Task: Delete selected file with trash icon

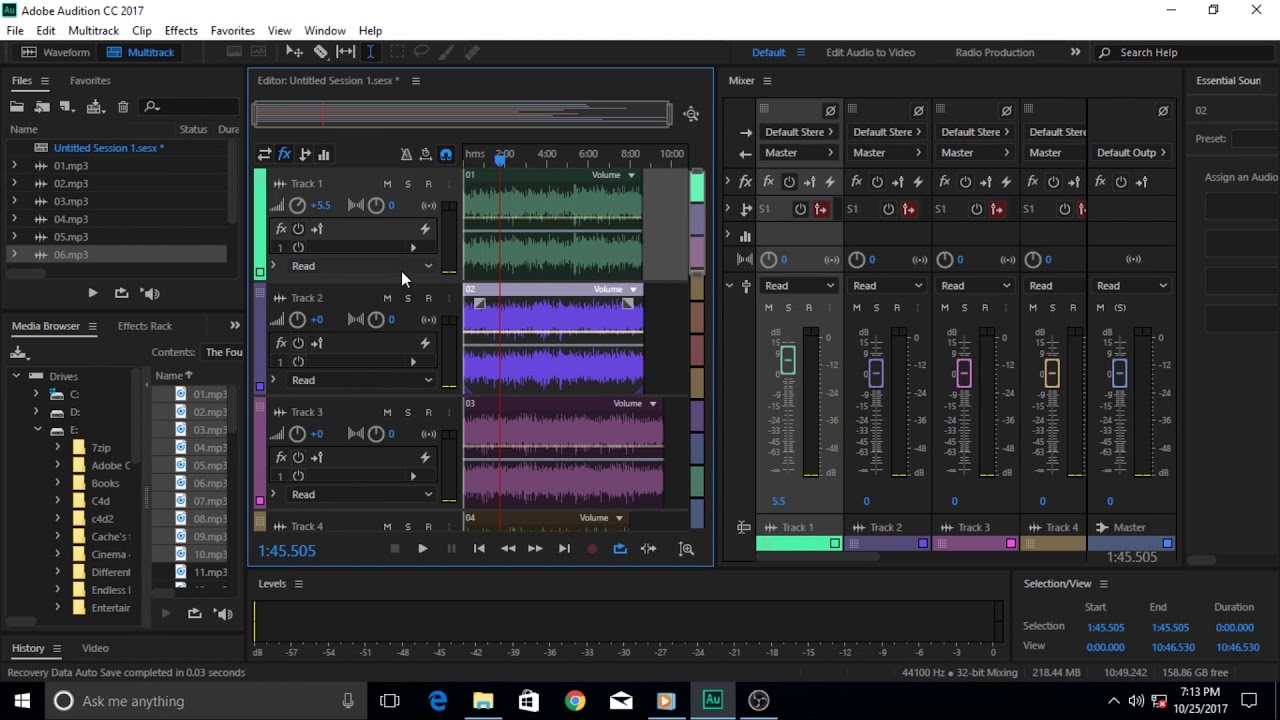Action: (123, 106)
